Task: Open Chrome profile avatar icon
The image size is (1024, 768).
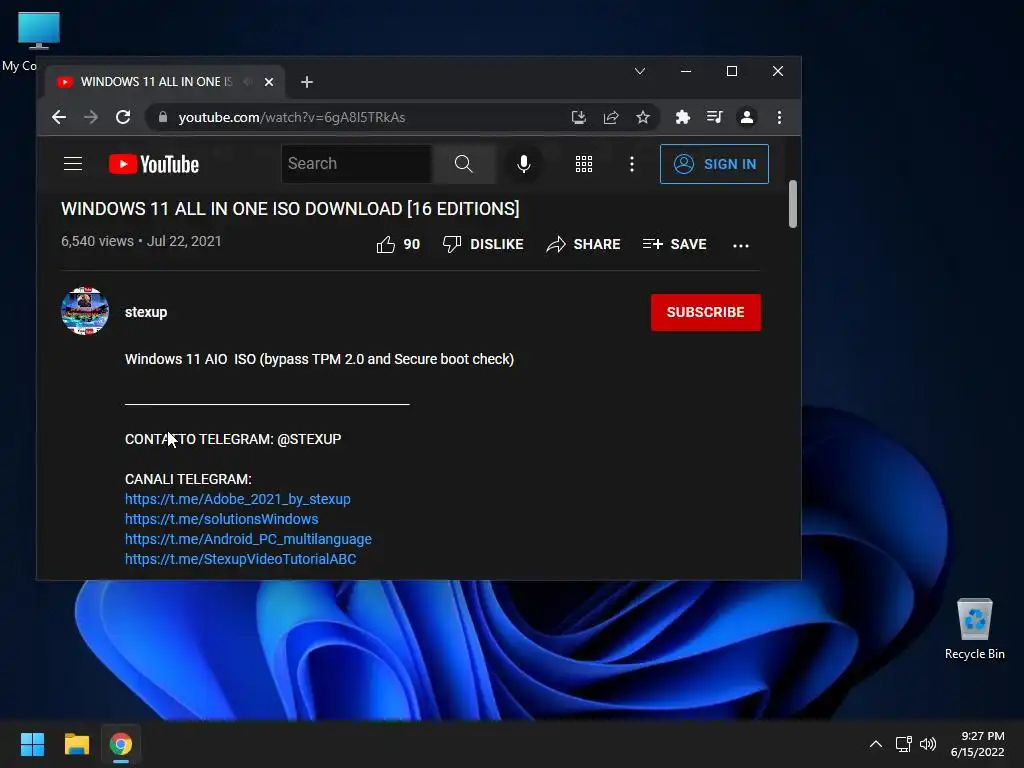Action: coord(746,117)
